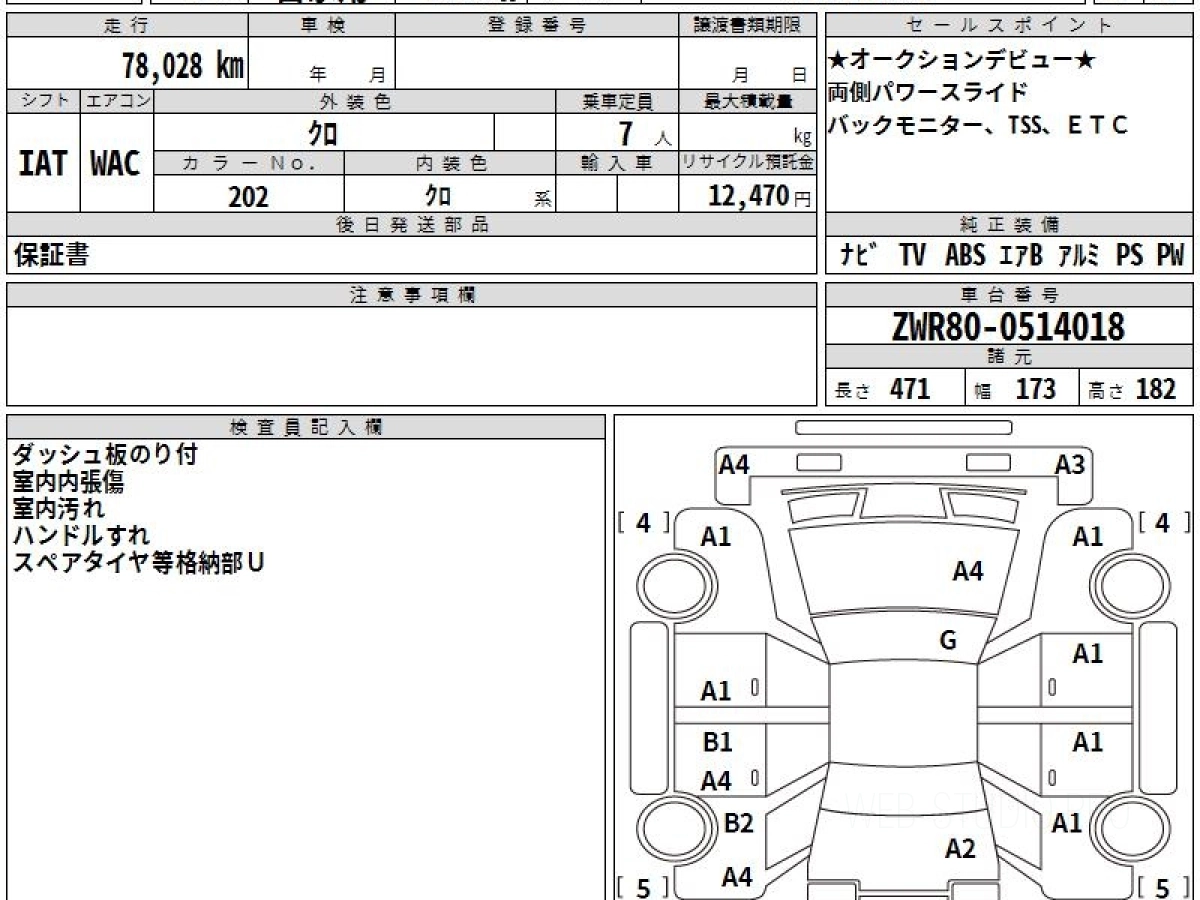Click the 譲渡書類期限 header
1200x900 pixels.
coord(747,26)
